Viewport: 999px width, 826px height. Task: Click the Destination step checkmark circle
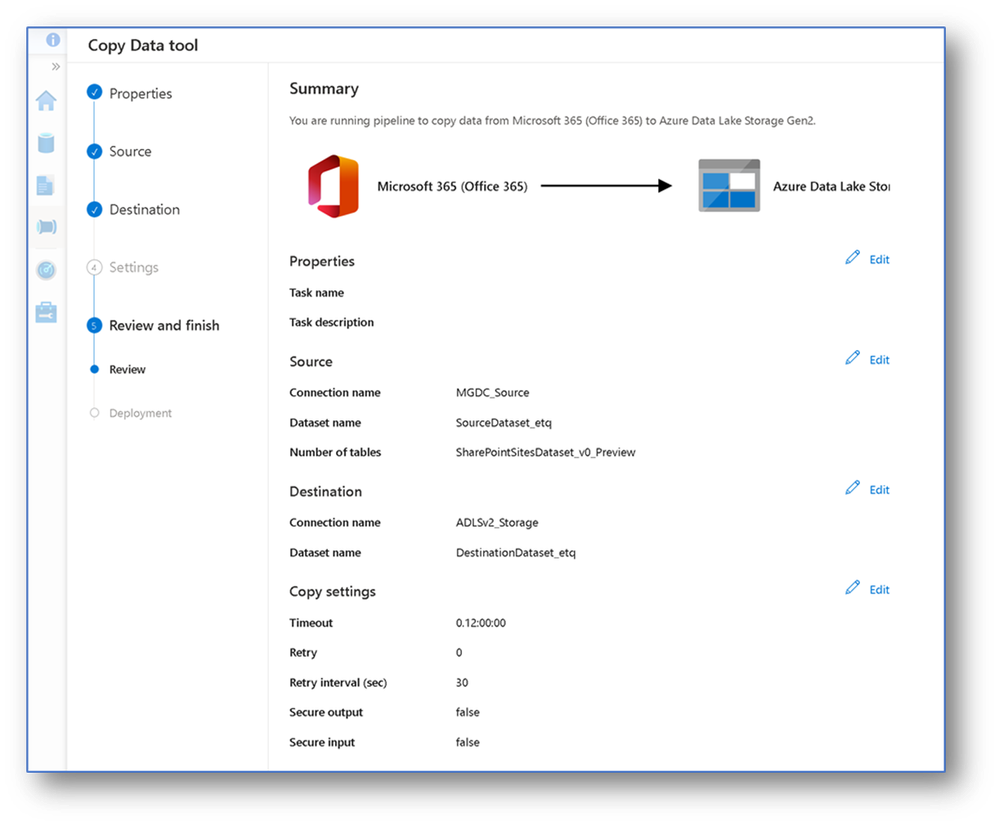point(94,209)
